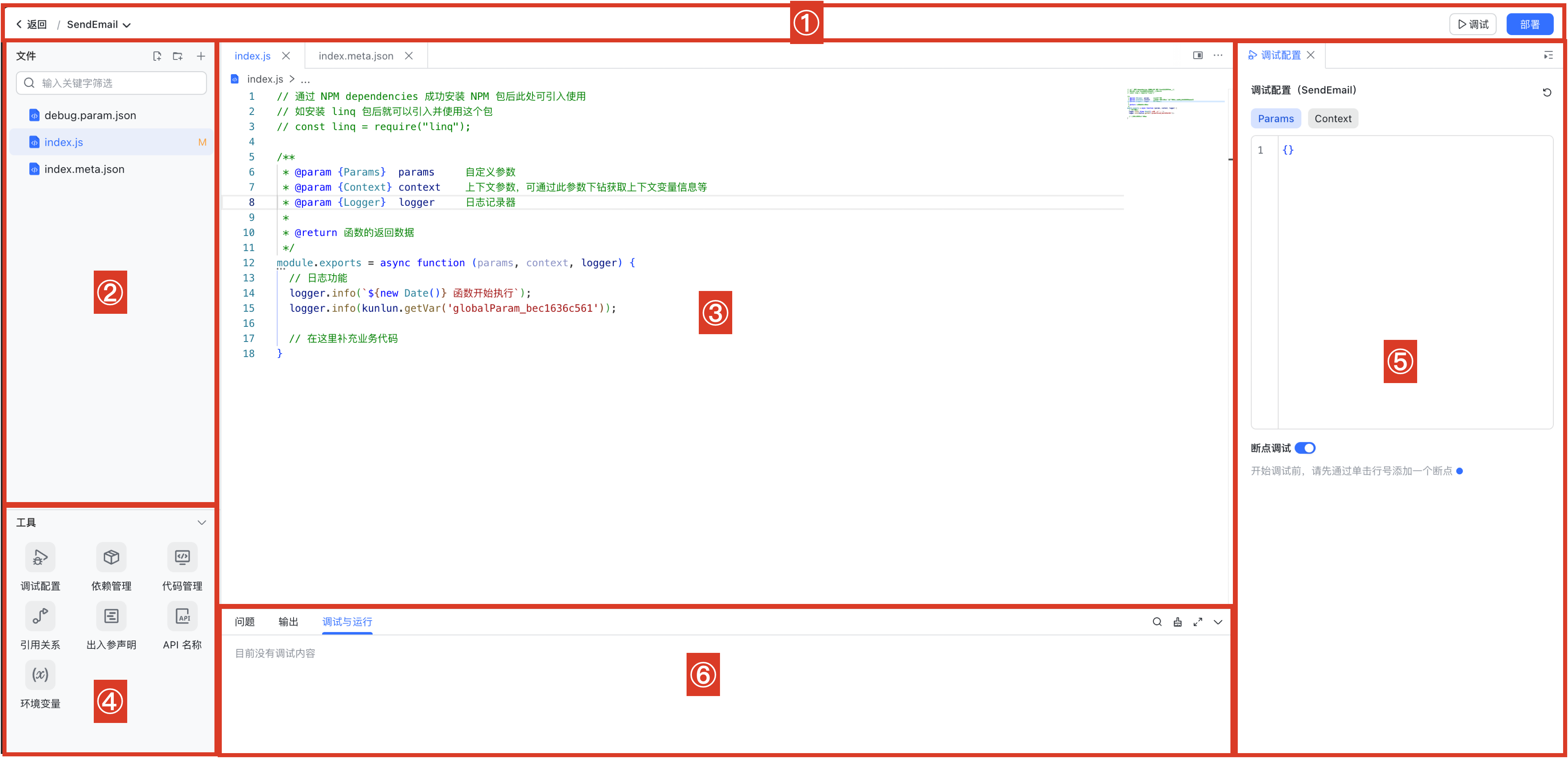The image size is (1568, 758).
Task: Click the reset icon beside 调试配置 title
Action: (1546, 93)
